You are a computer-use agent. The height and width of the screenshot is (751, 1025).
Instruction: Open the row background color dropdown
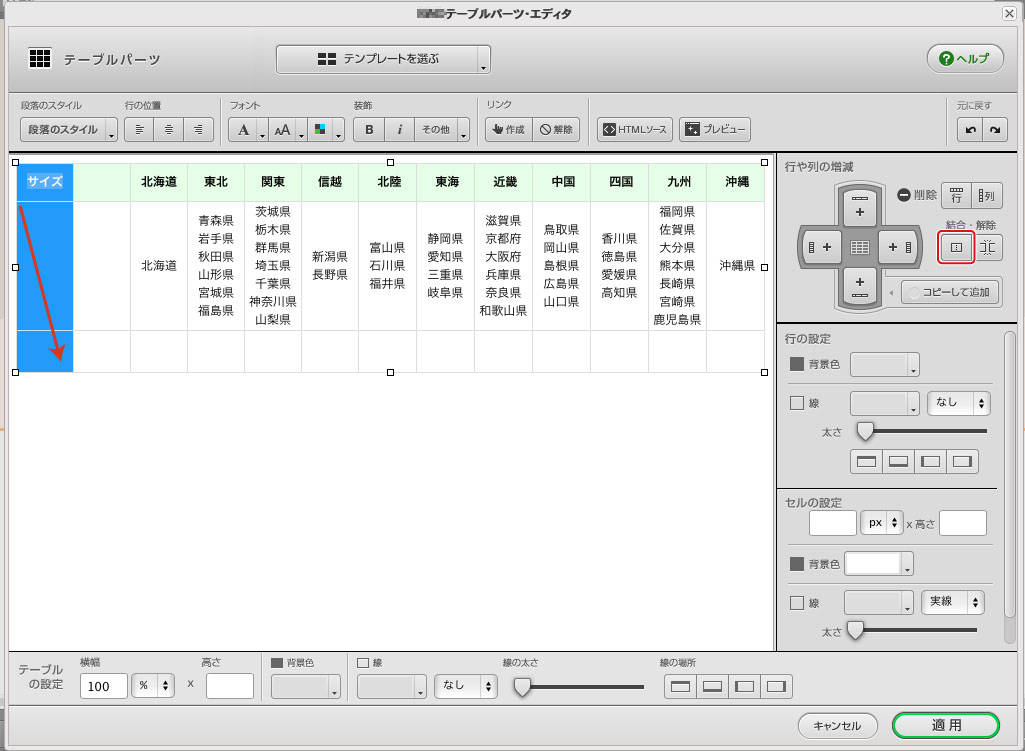[884, 365]
